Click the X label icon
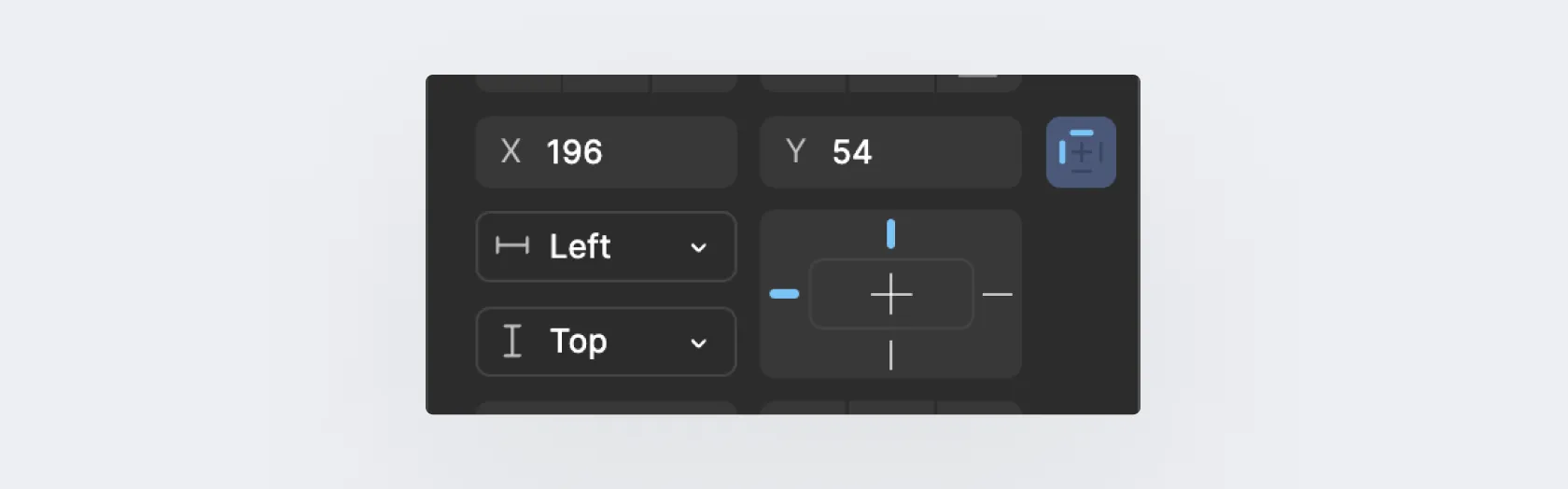The height and width of the screenshot is (489, 1568). click(511, 151)
